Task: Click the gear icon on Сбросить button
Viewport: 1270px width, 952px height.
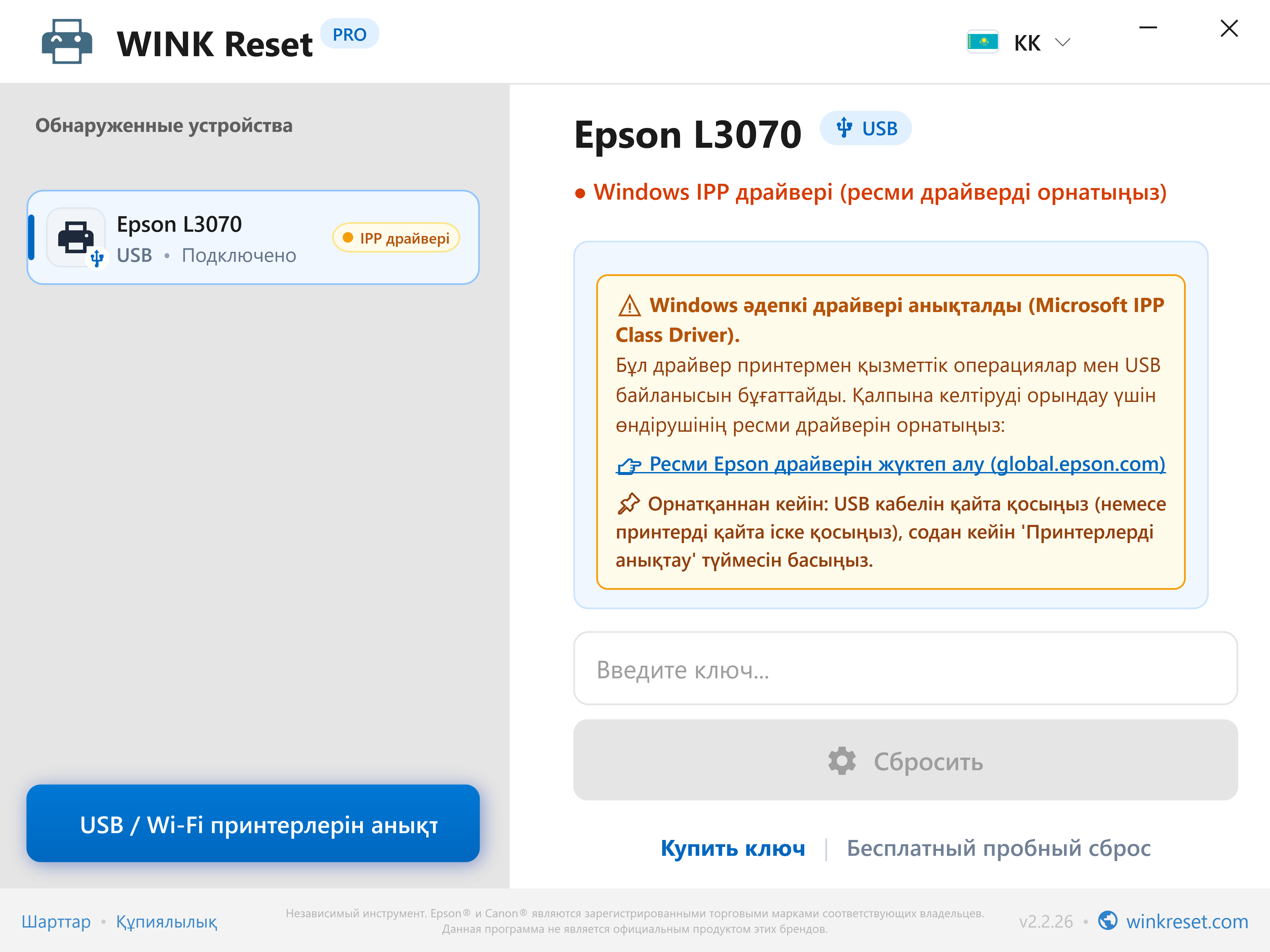Action: pyautogui.click(x=842, y=761)
